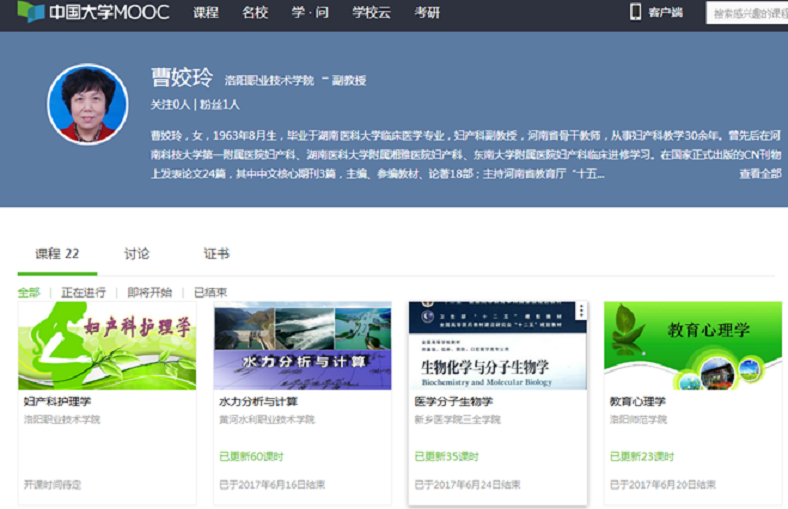Select the 课程 22 tab
Image resolution: width=788 pixels, height=509 pixels.
point(57,254)
